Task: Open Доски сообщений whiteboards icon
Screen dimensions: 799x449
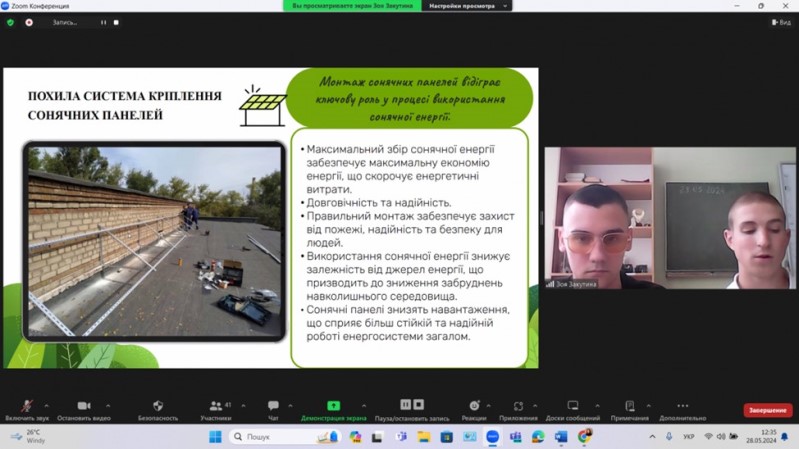Action: point(573,406)
